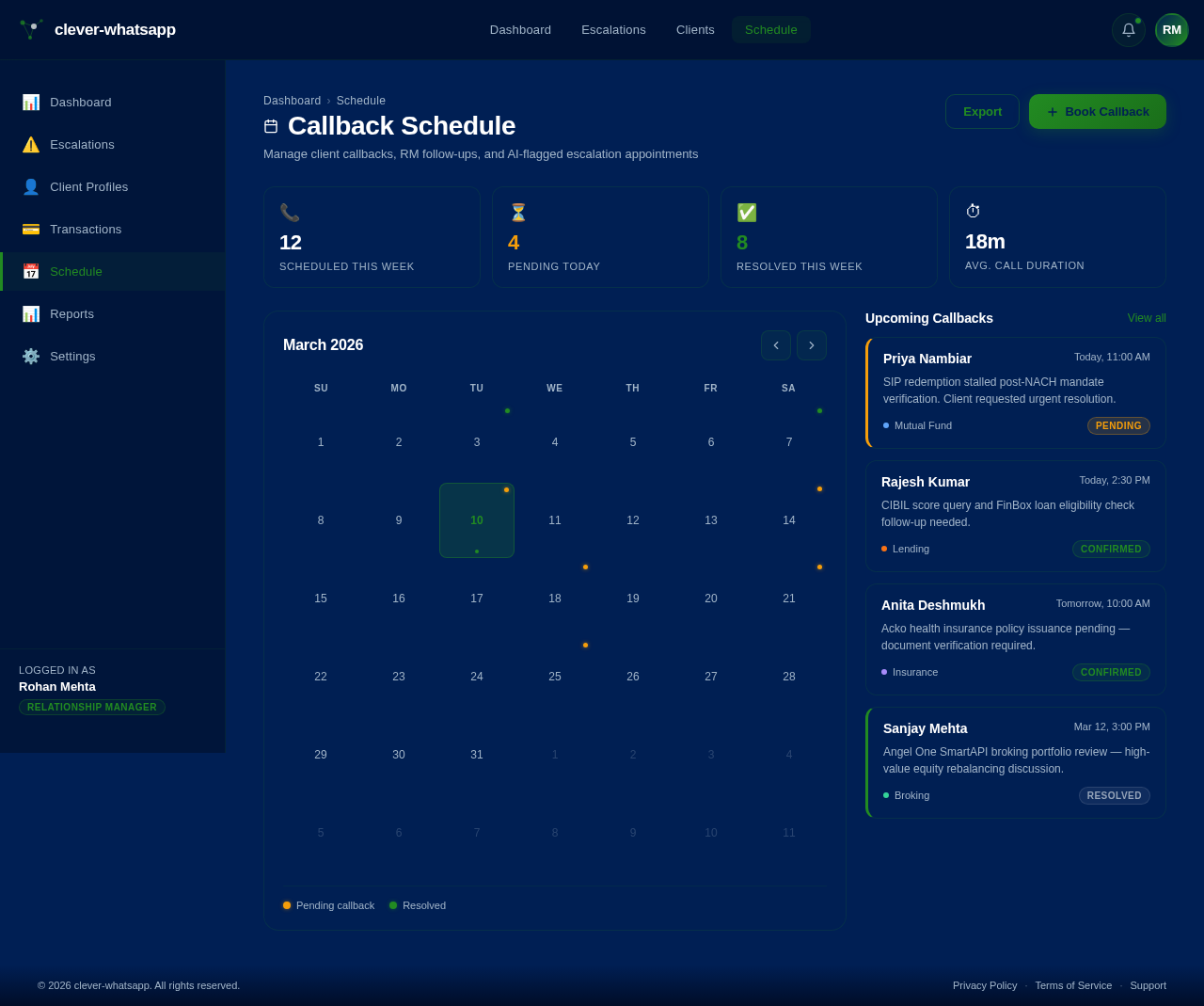Open the RM profile avatar menu
1204x1006 pixels.
[x=1171, y=29]
